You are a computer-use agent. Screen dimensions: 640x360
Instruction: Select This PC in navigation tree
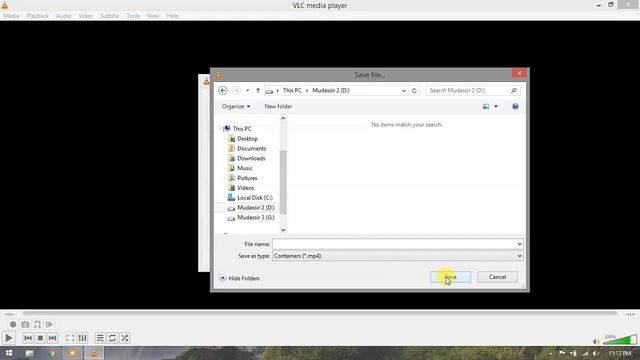click(x=242, y=129)
